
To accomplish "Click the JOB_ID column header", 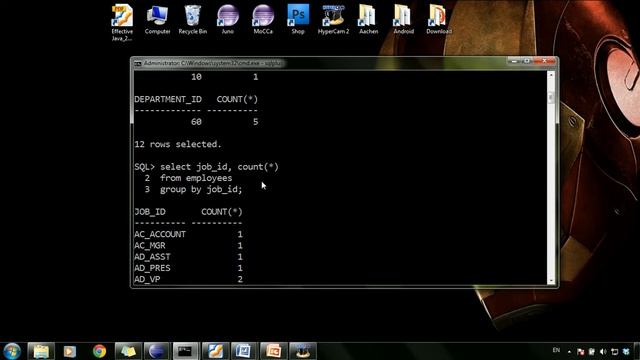I will [150, 212].
